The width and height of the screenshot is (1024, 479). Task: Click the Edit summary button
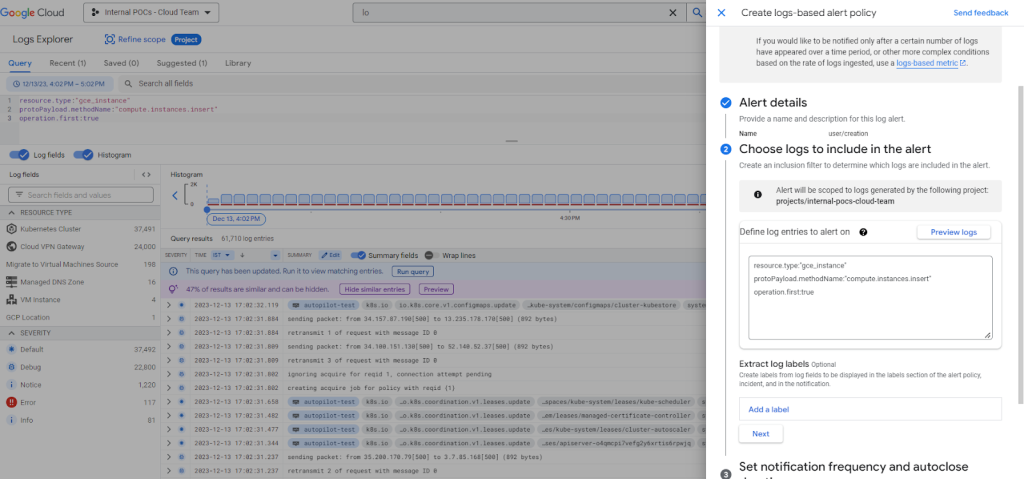(x=331, y=255)
